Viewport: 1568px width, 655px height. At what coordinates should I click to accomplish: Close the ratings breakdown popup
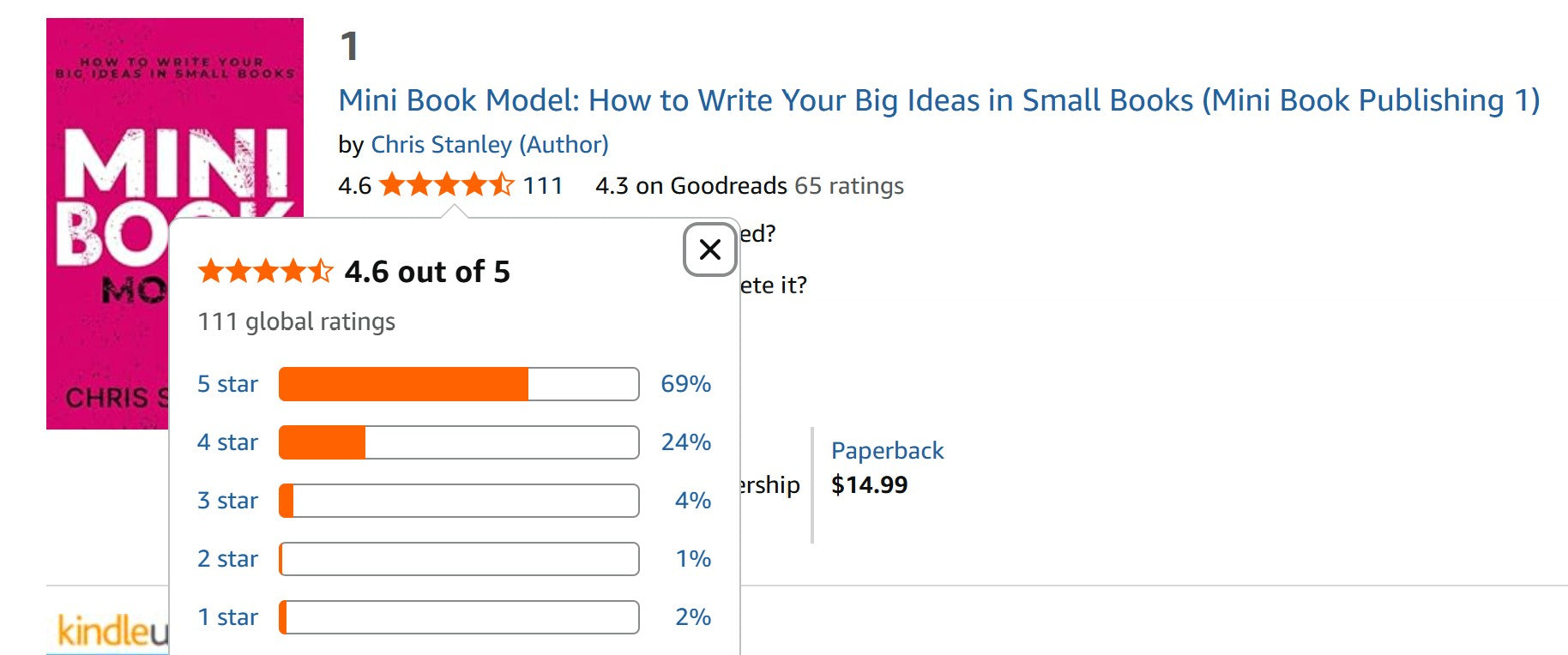click(x=709, y=249)
